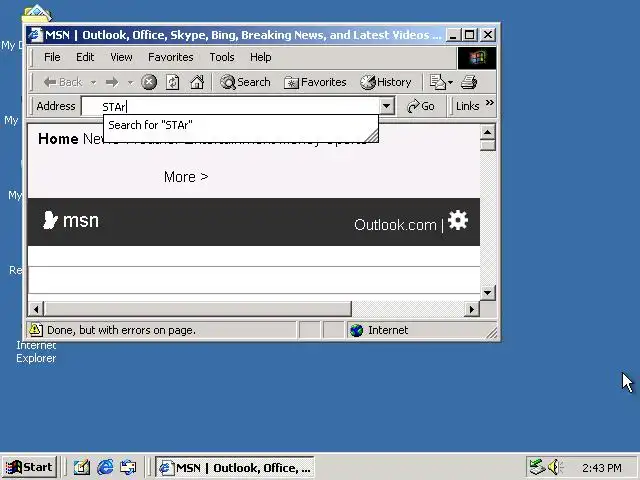
Task: Open the address bar dropdown list
Action: (x=386, y=107)
